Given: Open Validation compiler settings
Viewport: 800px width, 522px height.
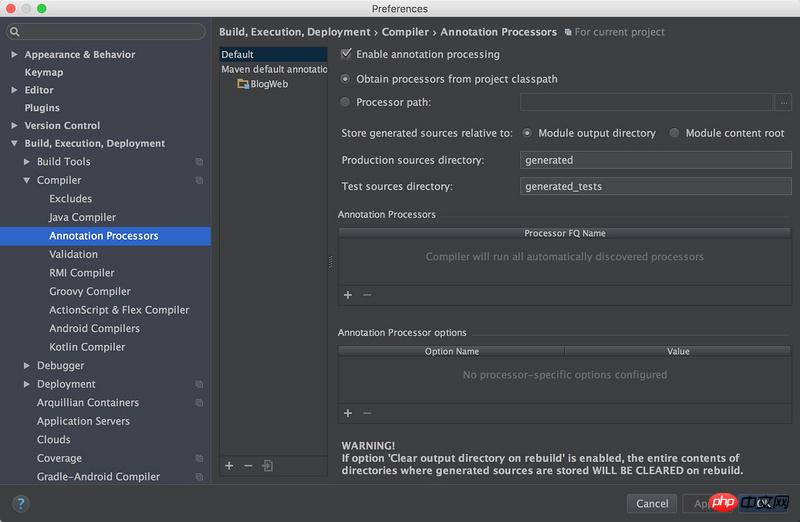Looking at the screenshot, I should pyautogui.click(x=73, y=254).
